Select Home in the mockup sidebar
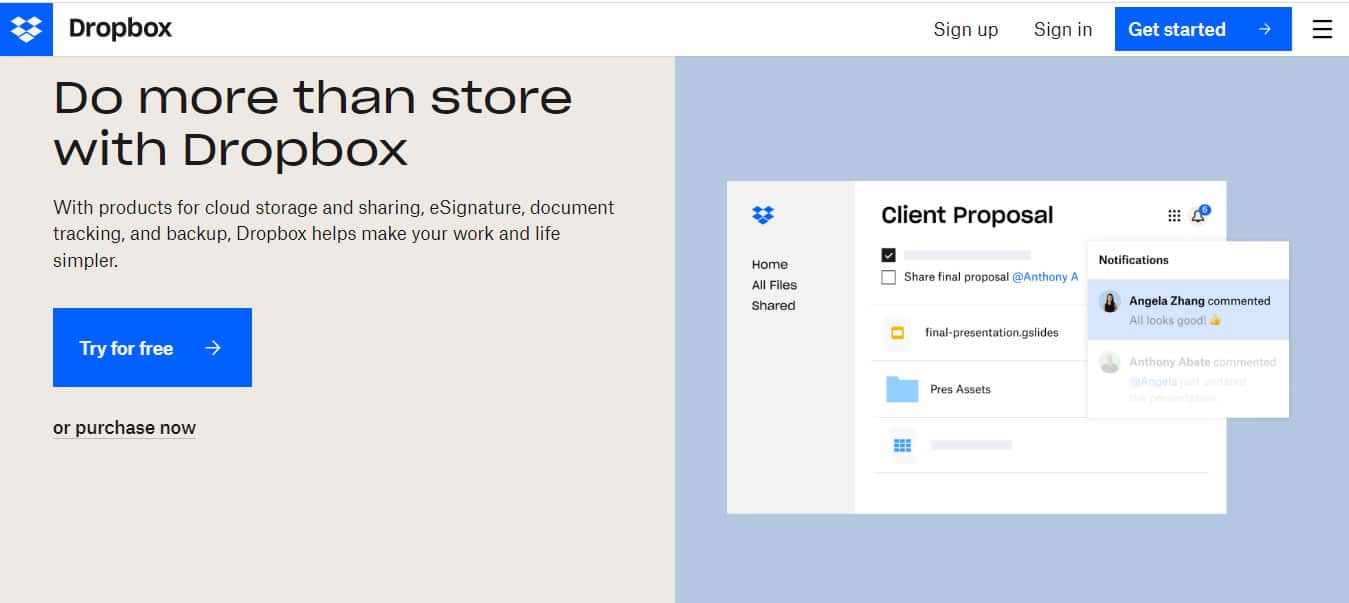The height and width of the screenshot is (603, 1349). pyautogui.click(x=770, y=265)
